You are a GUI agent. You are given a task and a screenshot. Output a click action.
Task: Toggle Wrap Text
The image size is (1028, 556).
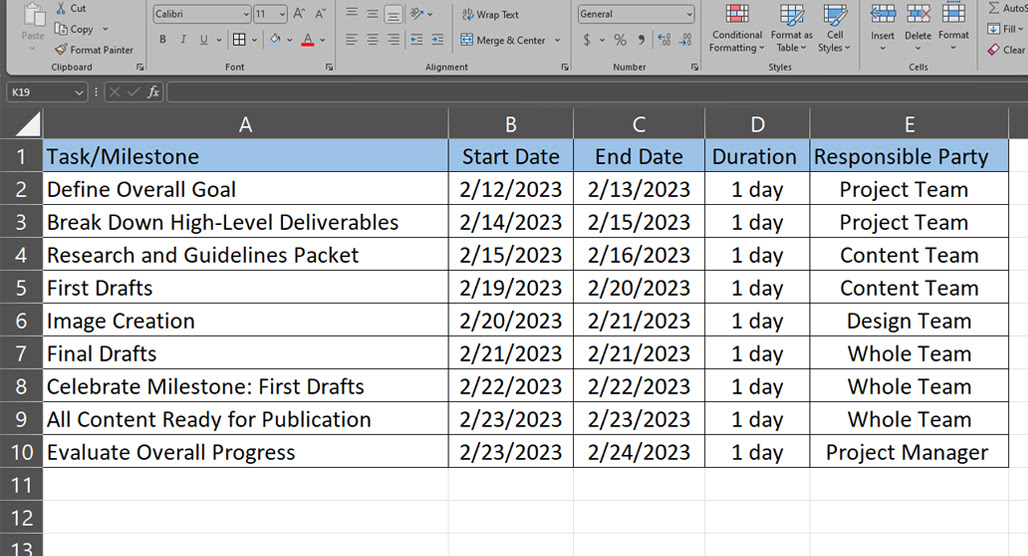pos(490,14)
